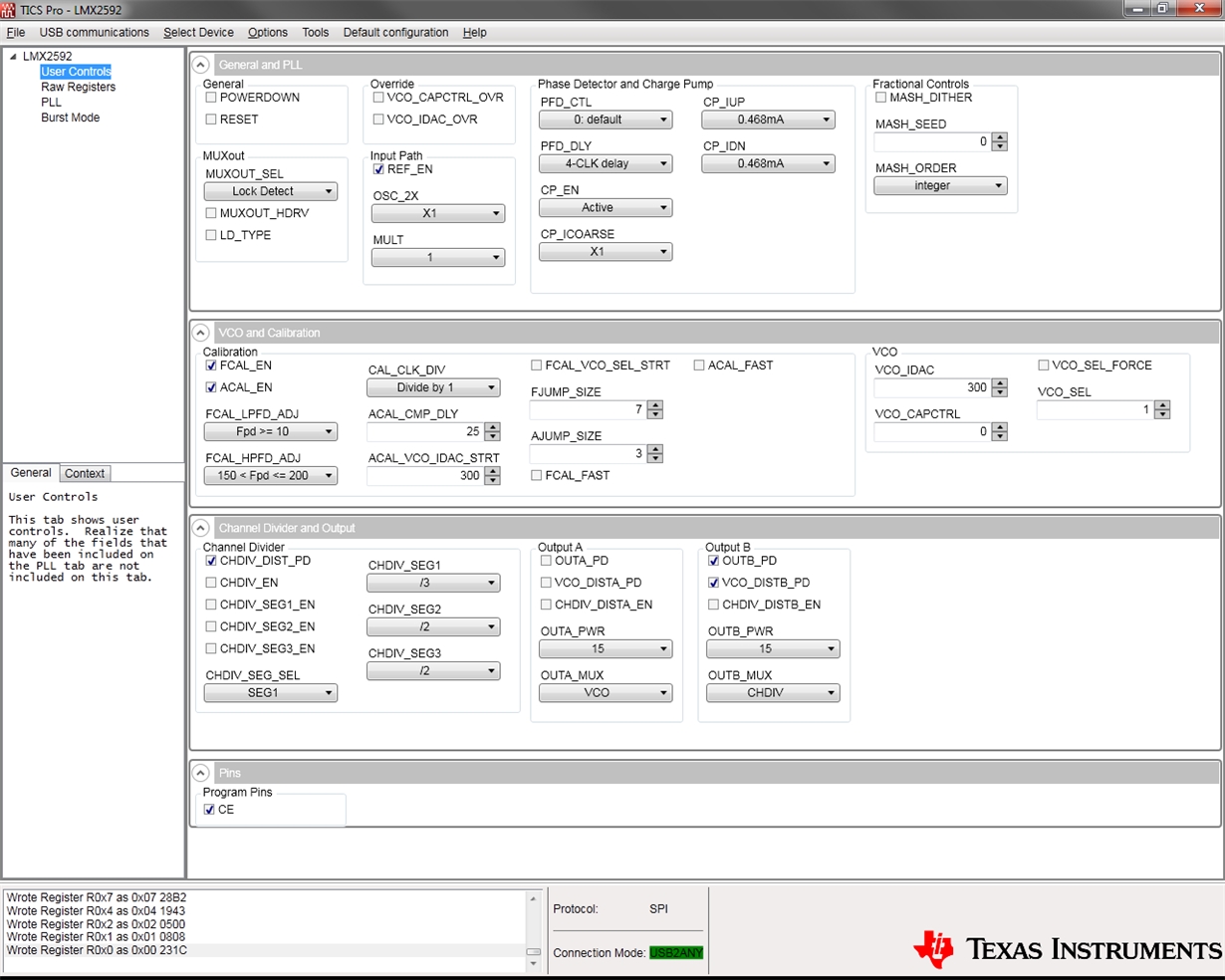Viewport: 1225px width, 980px height.
Task: Collapse the VCO and Calibration section
Action: (200, 333)
